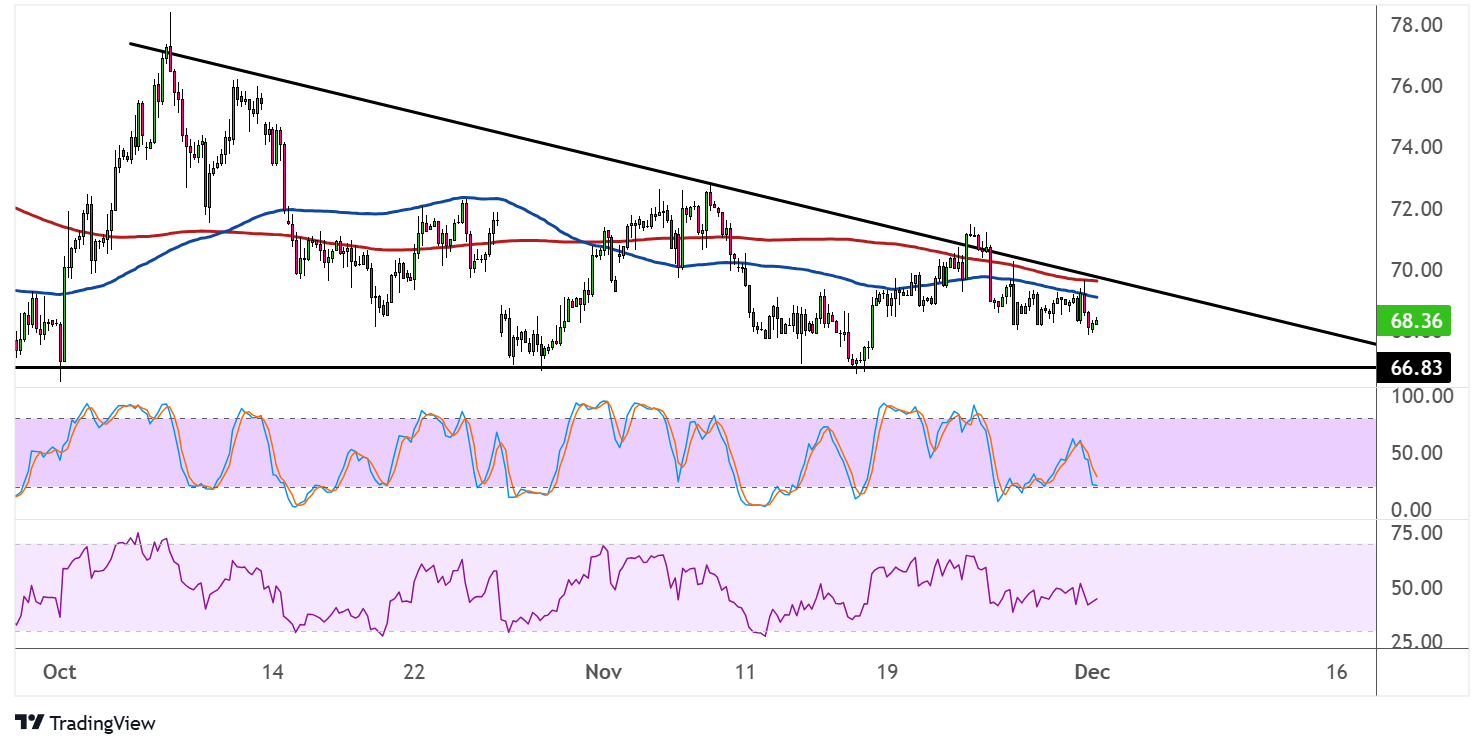This screenshot has width=1484, height=749.
Task: Click the 19 date axis label
Action: point(888,672)
